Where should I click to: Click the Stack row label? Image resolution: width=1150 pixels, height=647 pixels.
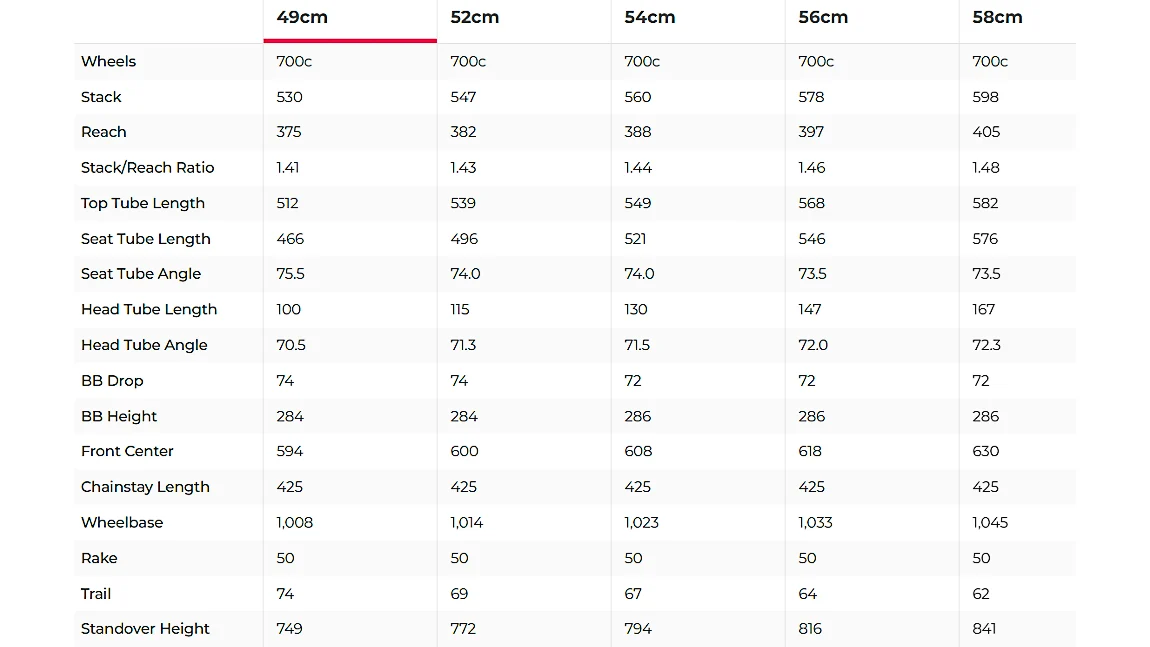click(x=101, y=97)
